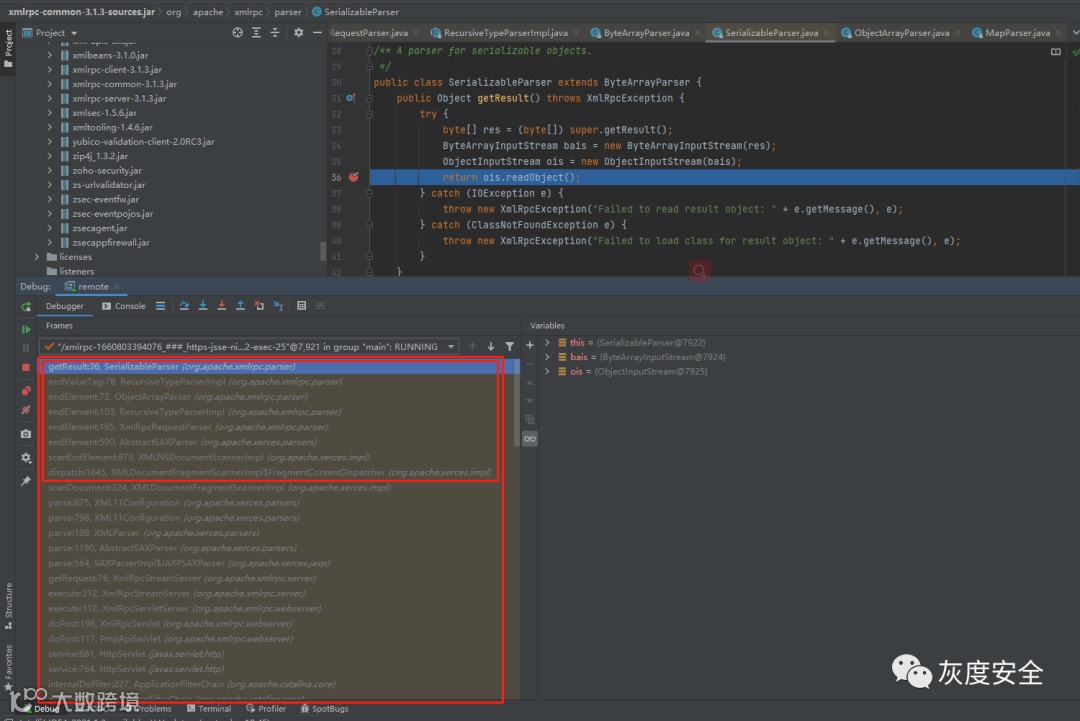Collapse all in Project panel
1080x721 pixels.
(x=274, y=32)
